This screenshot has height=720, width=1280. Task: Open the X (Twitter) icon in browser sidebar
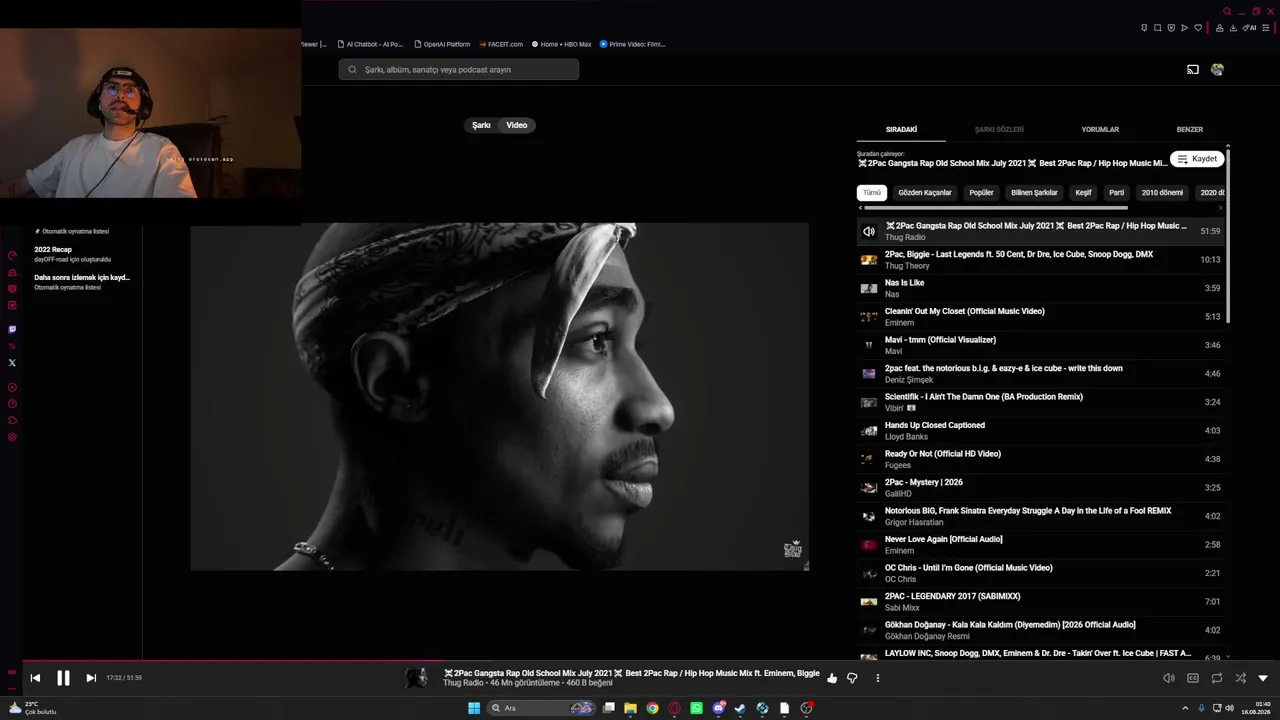12,363
